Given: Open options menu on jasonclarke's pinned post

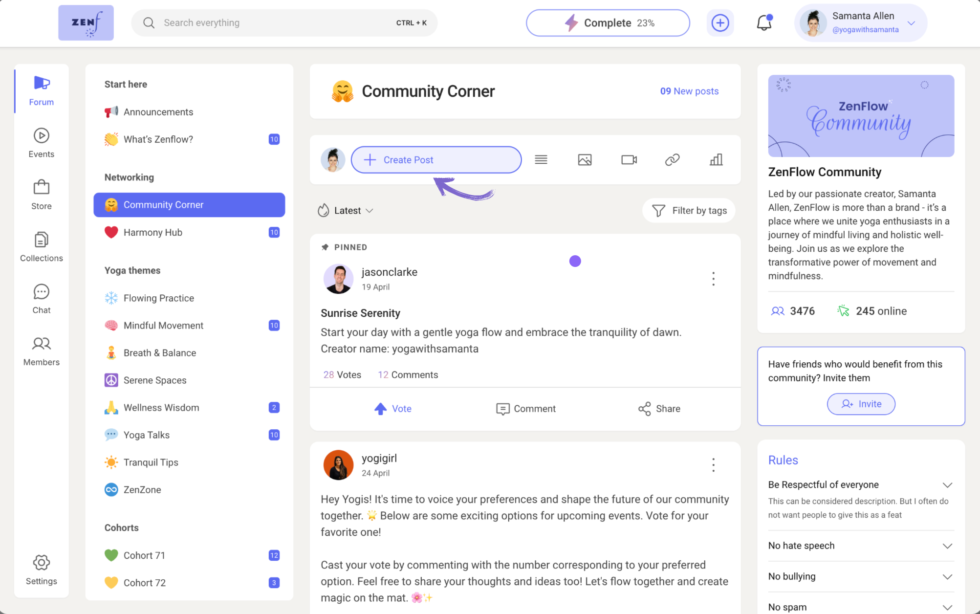Looking at the screenshot, I should point(713,278).
